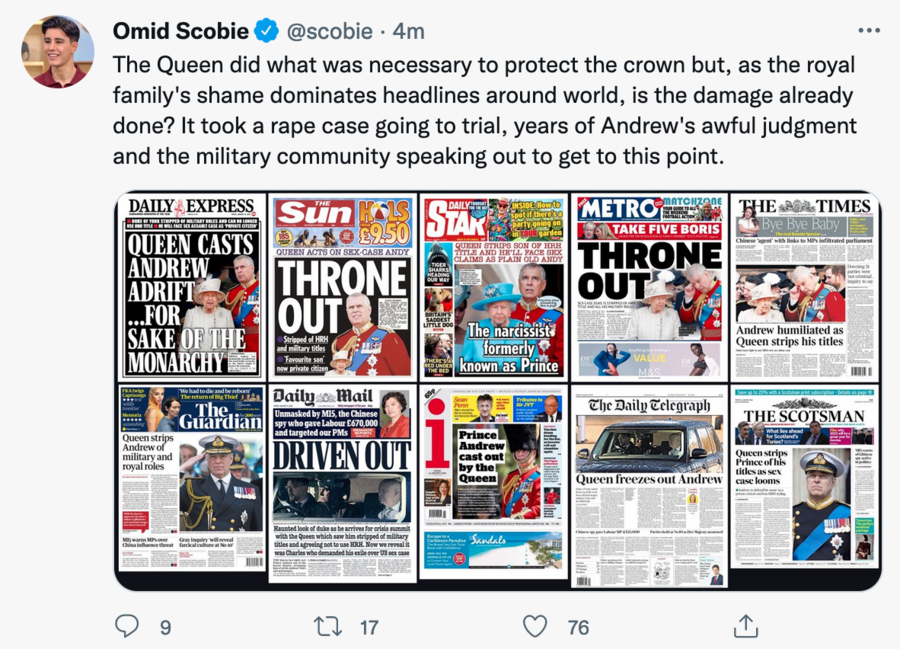Open the i newspaper front page
Image resolution: width=900 pixels, height=649 pixels.
(494, 481)
